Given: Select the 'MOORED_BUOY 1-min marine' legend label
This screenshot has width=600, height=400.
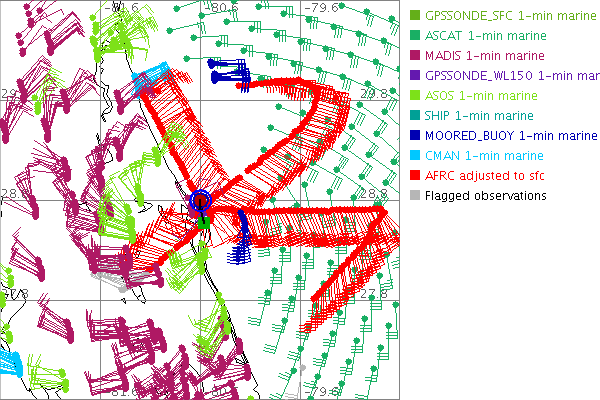Looking at the screenshot, I should point(511,135).
